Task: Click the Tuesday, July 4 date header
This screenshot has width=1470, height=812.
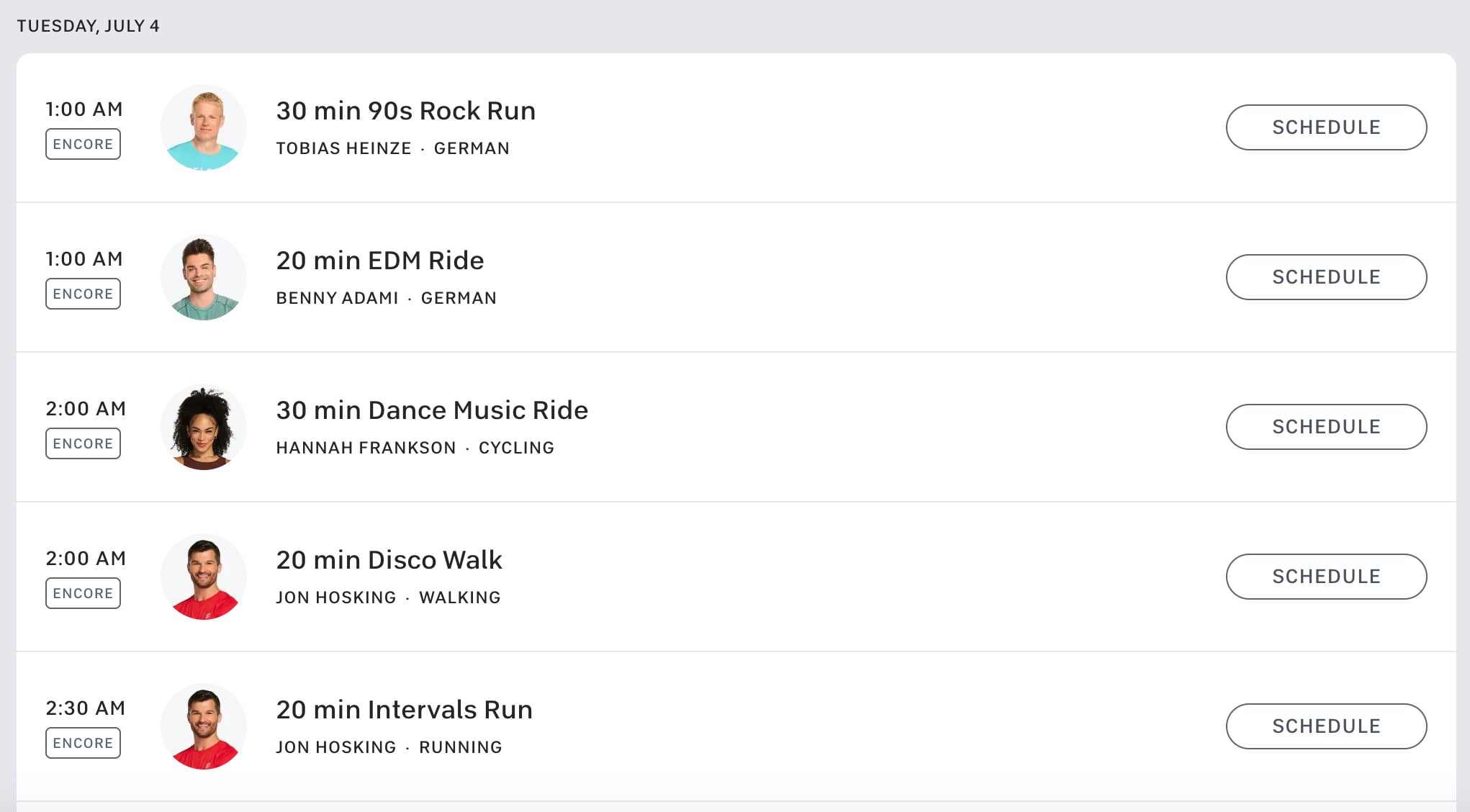Action: 88,26
